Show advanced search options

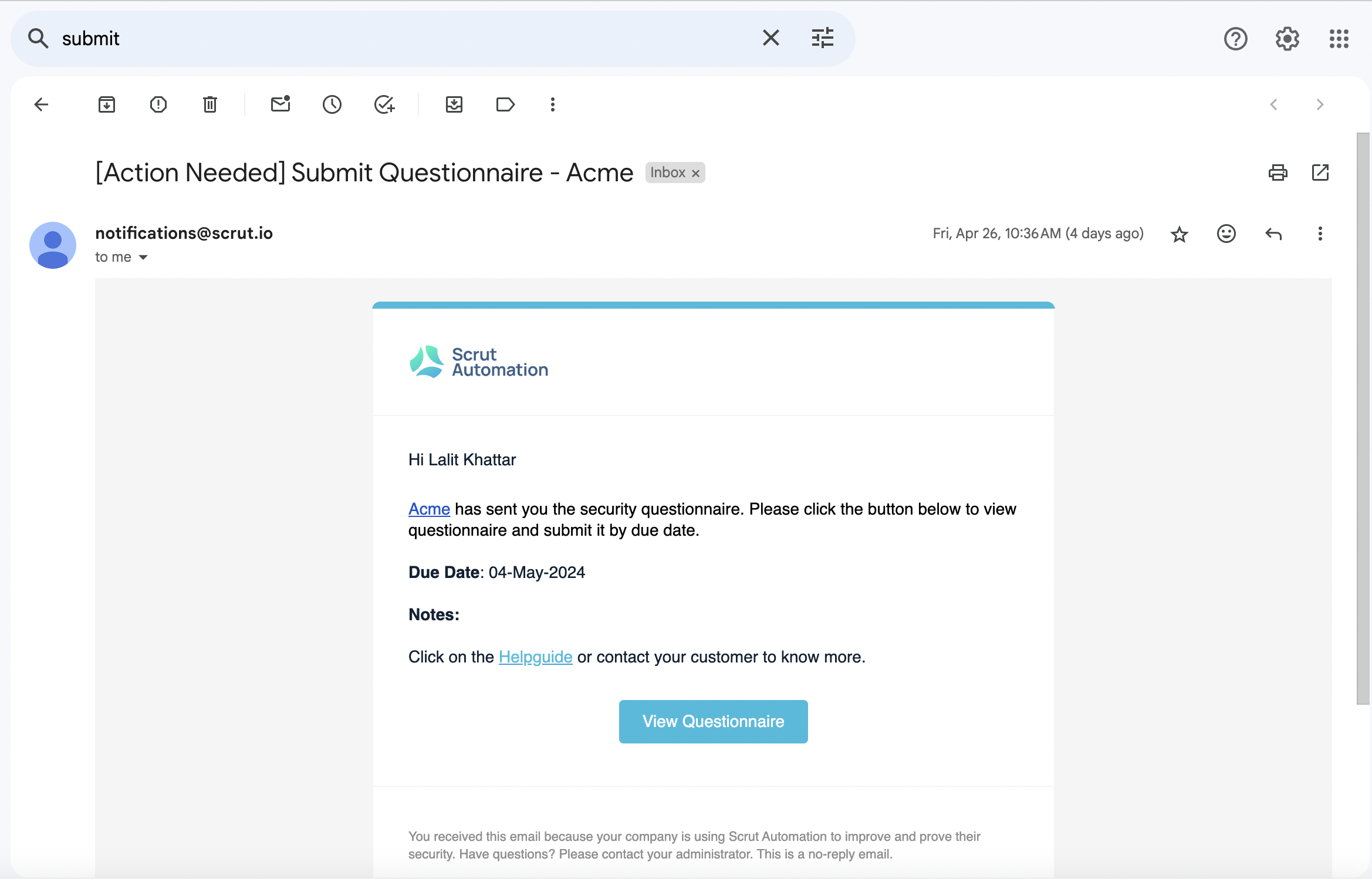pyautogui.click(x=823, y=38)
